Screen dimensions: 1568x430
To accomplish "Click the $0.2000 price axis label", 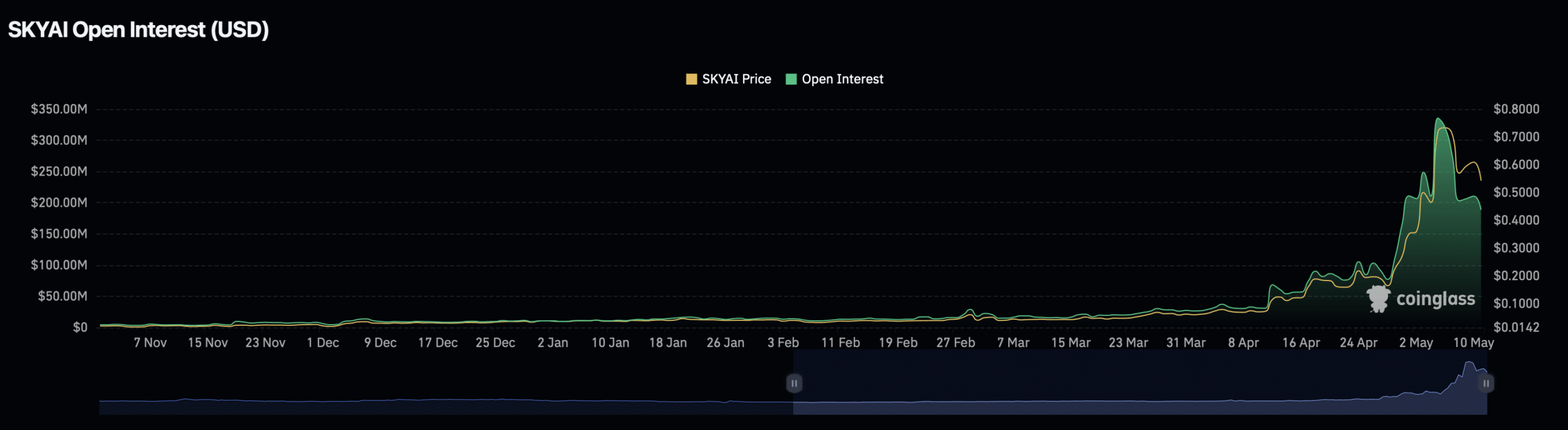I will tap(1516, 276).
